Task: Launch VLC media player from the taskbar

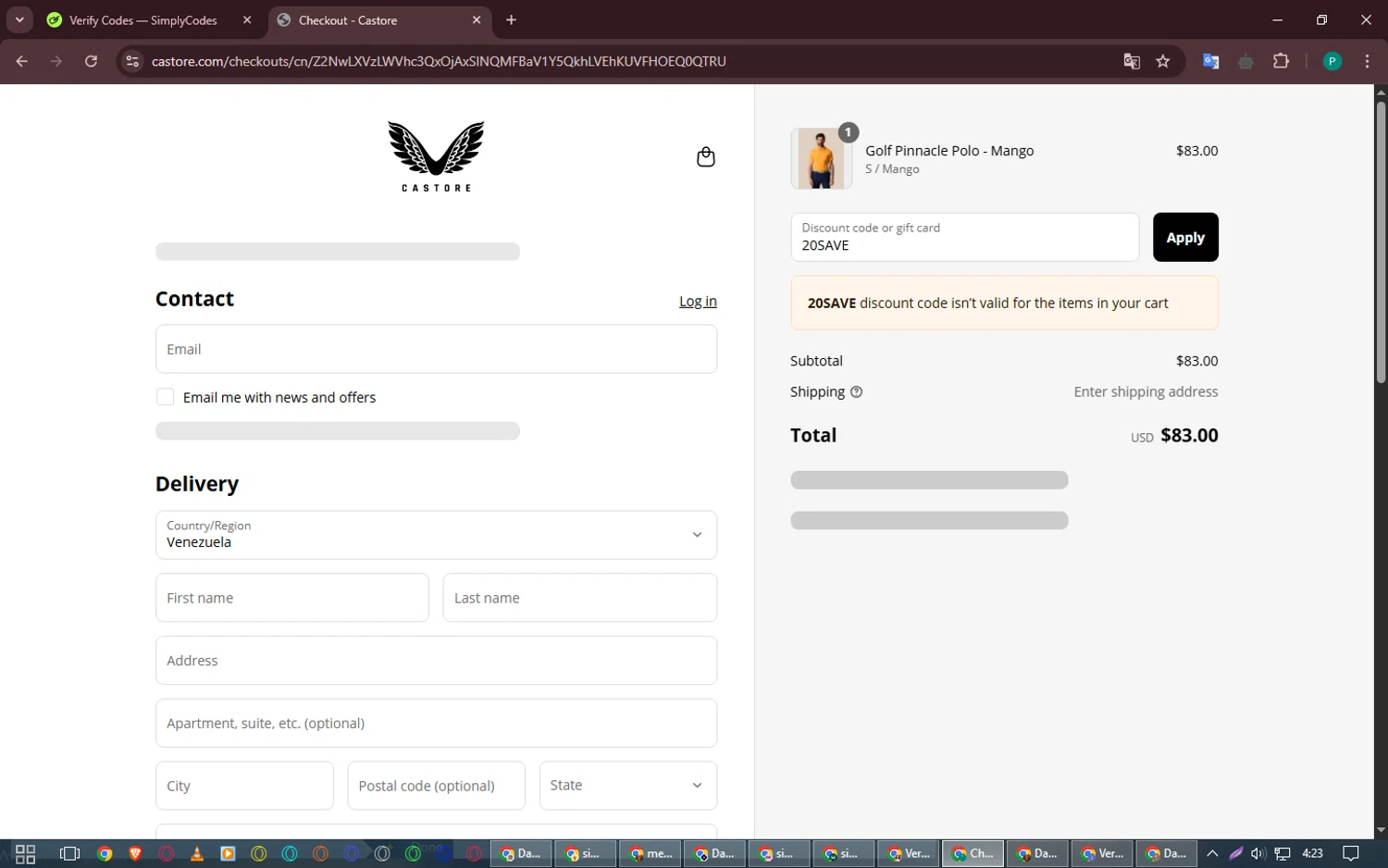Action: point(197,853)
